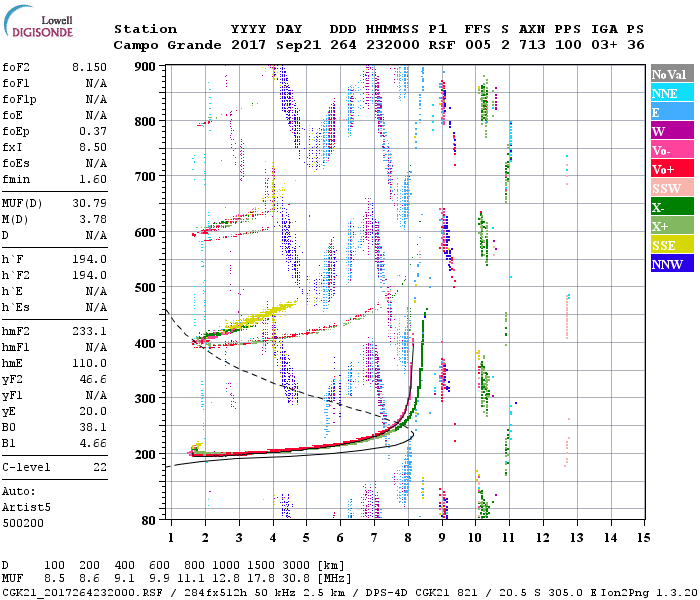Click the 80 km height axis label
The height and width of the screenshot is (600, 700).
point(149,521)
